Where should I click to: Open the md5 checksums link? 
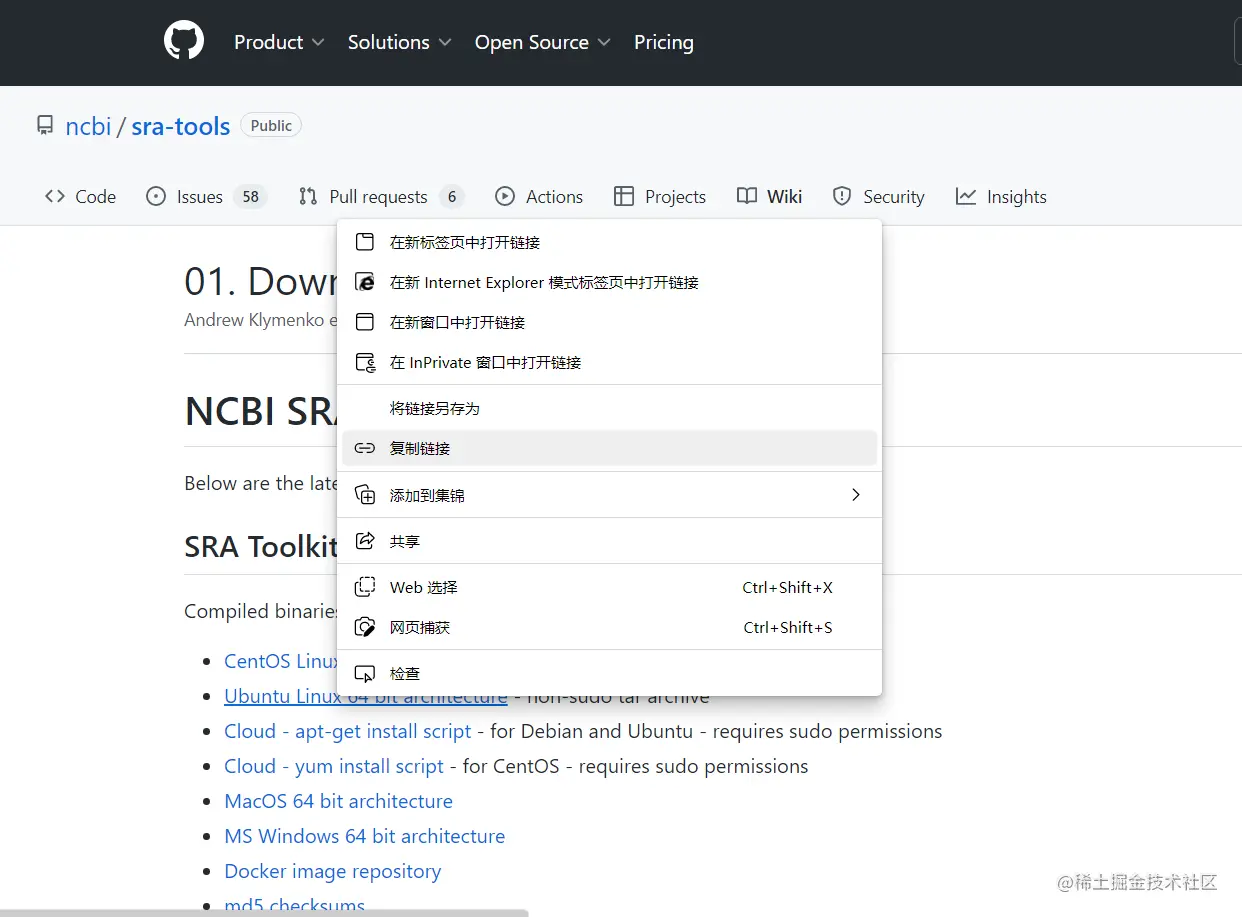point(294,906)
